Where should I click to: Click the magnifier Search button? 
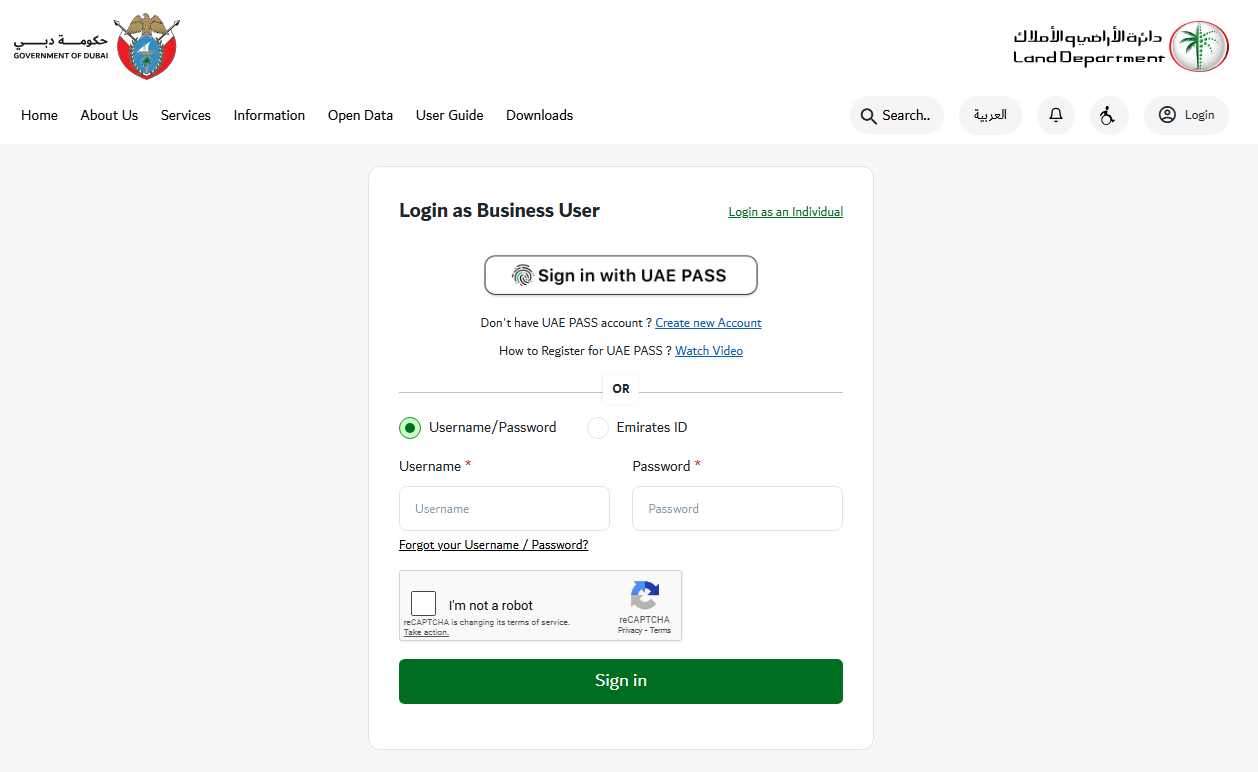[x=896, y=115]
